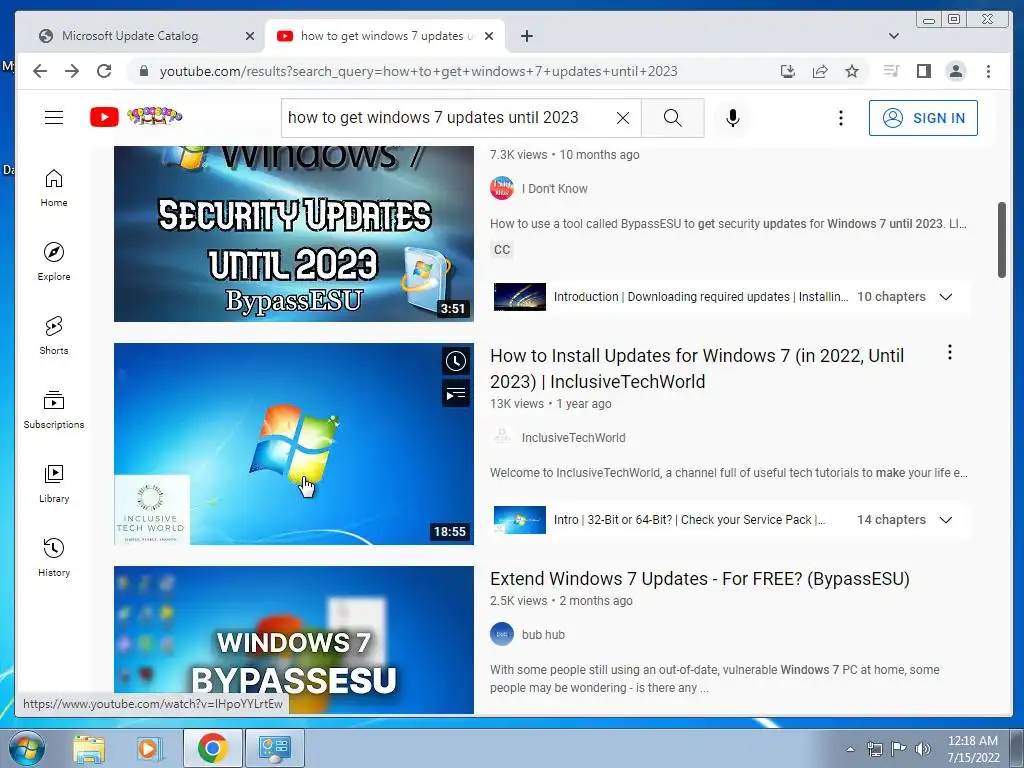The image size is (1024, 768).
Task: Expand the 10 chapters list
Action: [x=945, y=297]
